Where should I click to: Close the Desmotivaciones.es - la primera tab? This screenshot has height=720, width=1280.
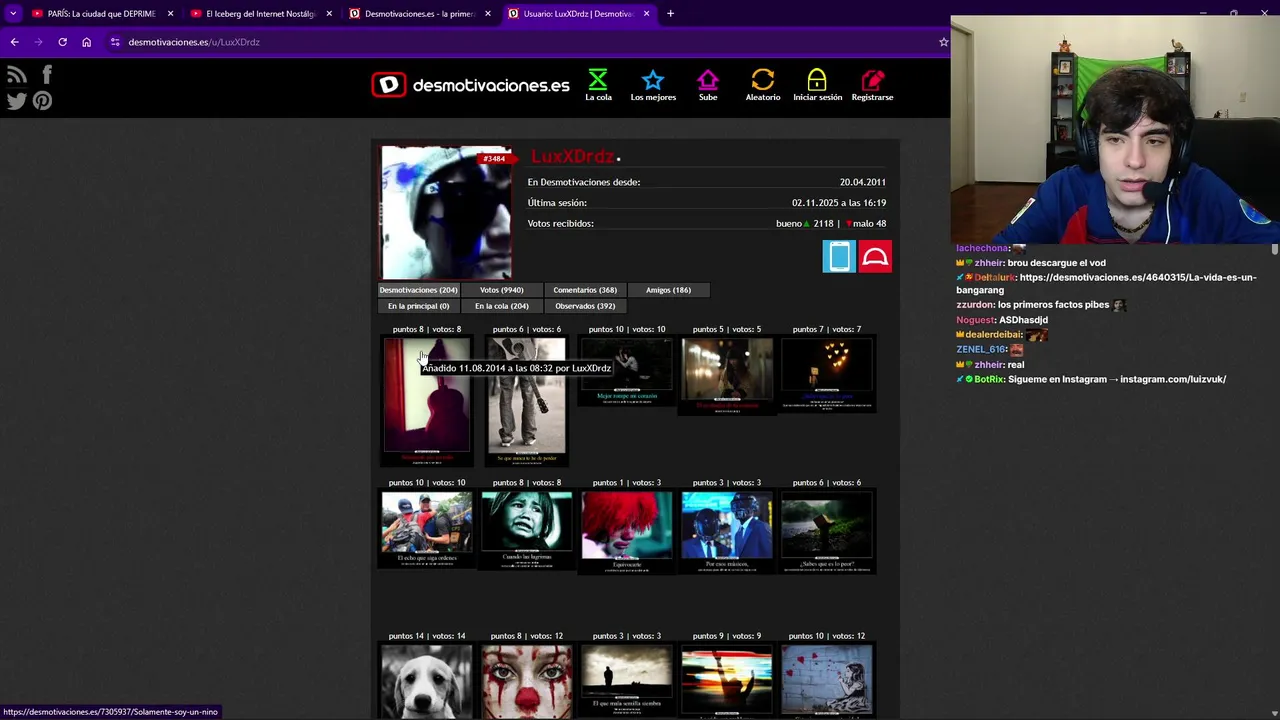pyautogui.click(x=488, y=14)
